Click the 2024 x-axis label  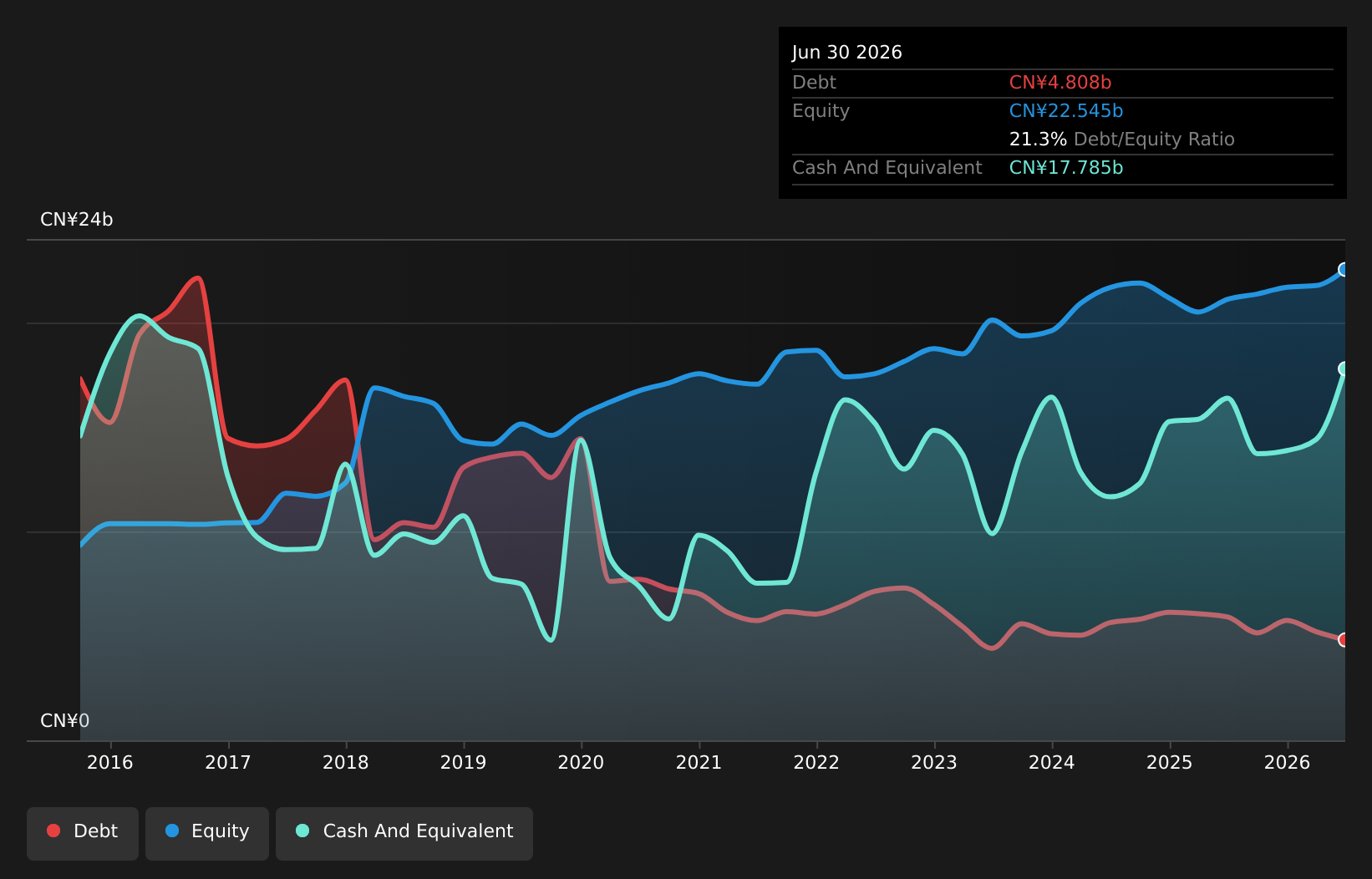(x=1052, y=762)
